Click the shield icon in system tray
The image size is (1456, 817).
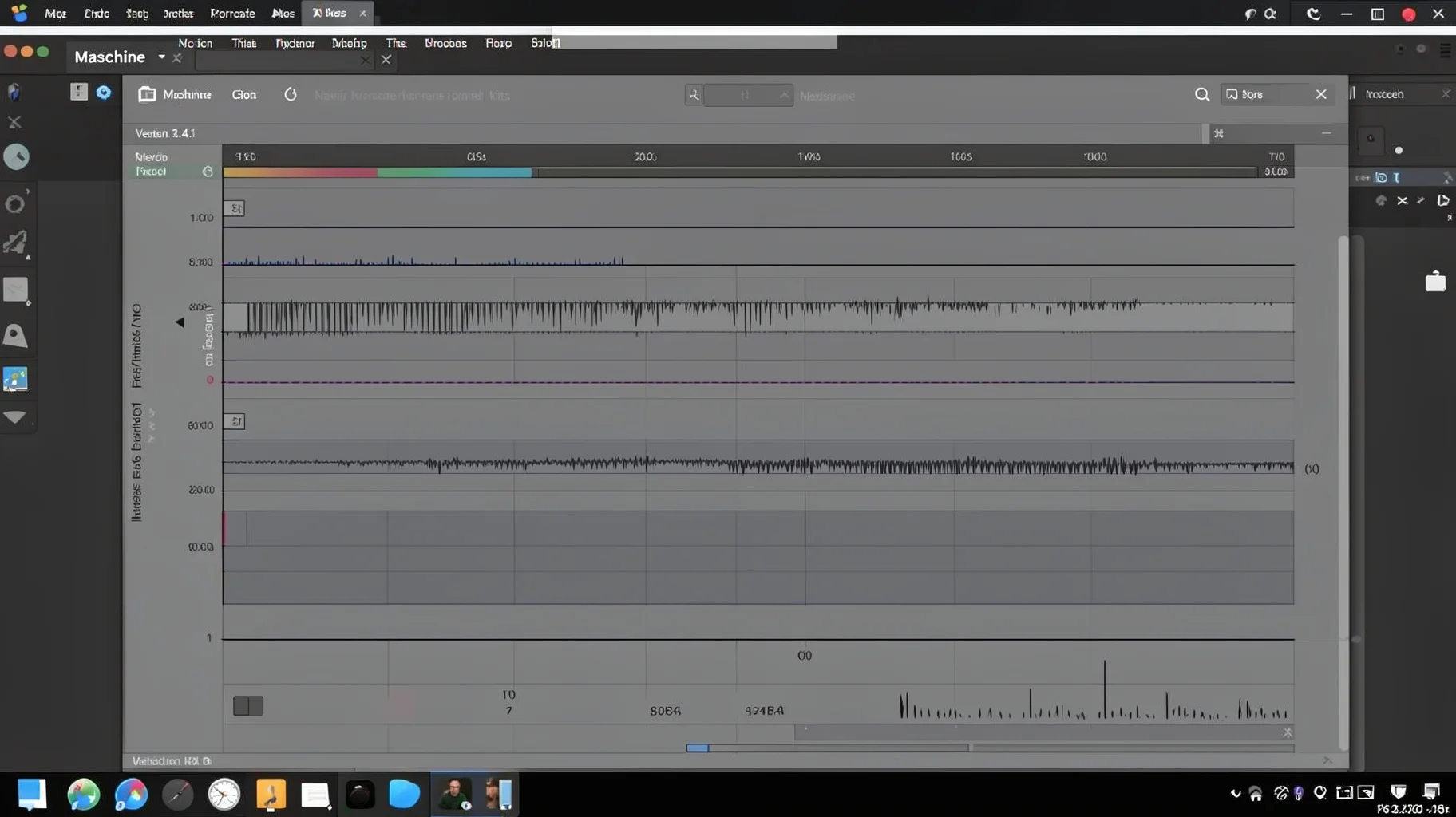(x=1398, y=791)
